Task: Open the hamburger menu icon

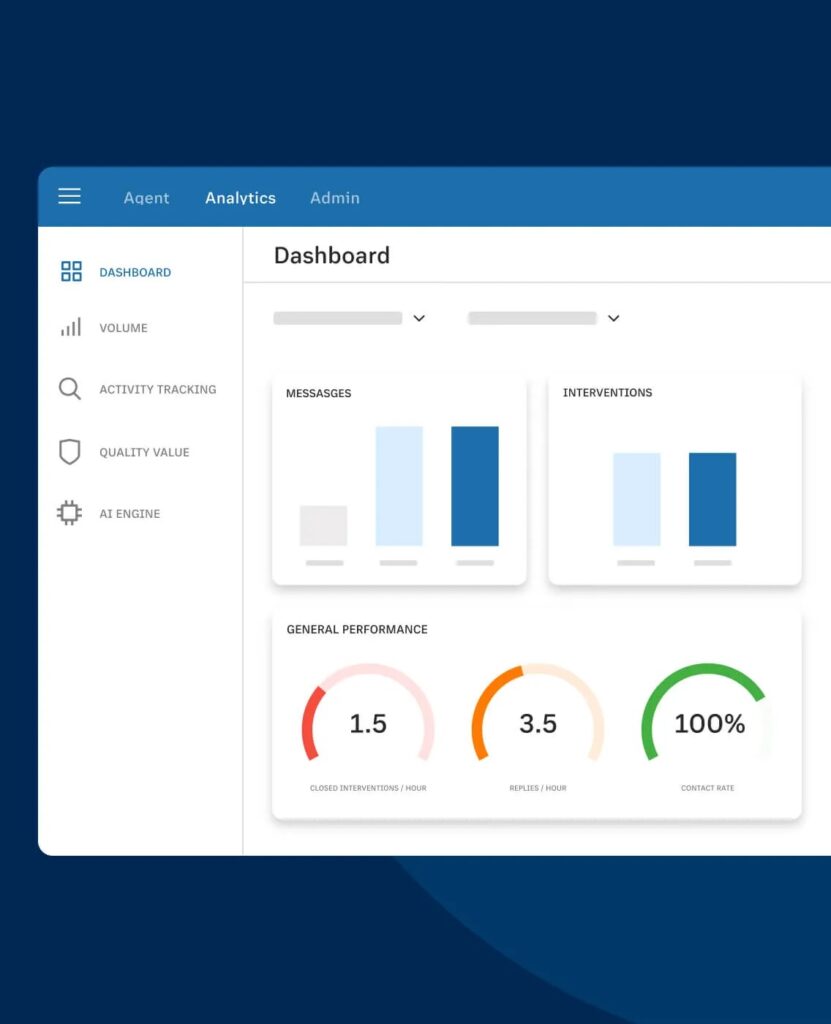Action: 69,197
